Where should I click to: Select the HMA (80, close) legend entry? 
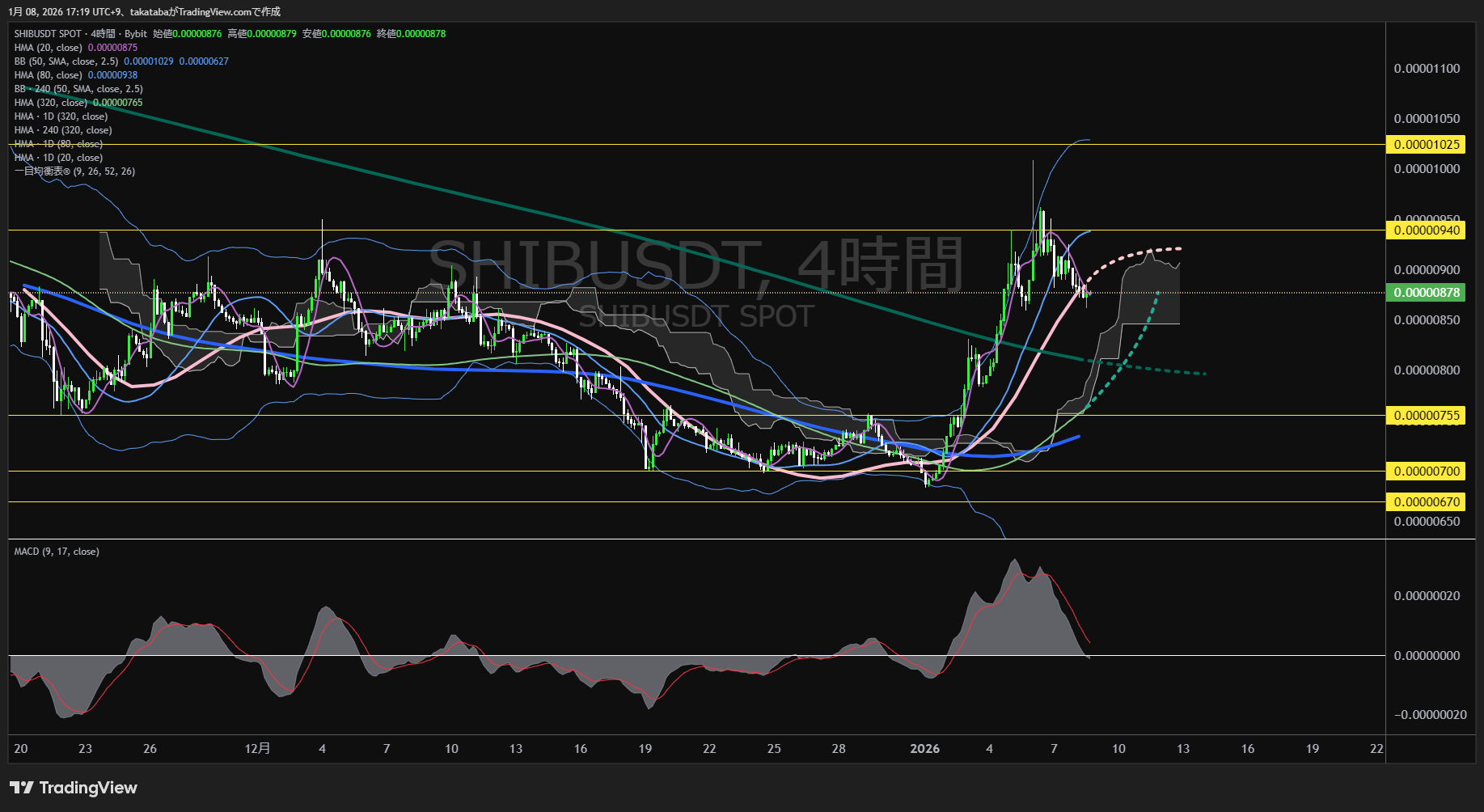[x=49, y=75]
